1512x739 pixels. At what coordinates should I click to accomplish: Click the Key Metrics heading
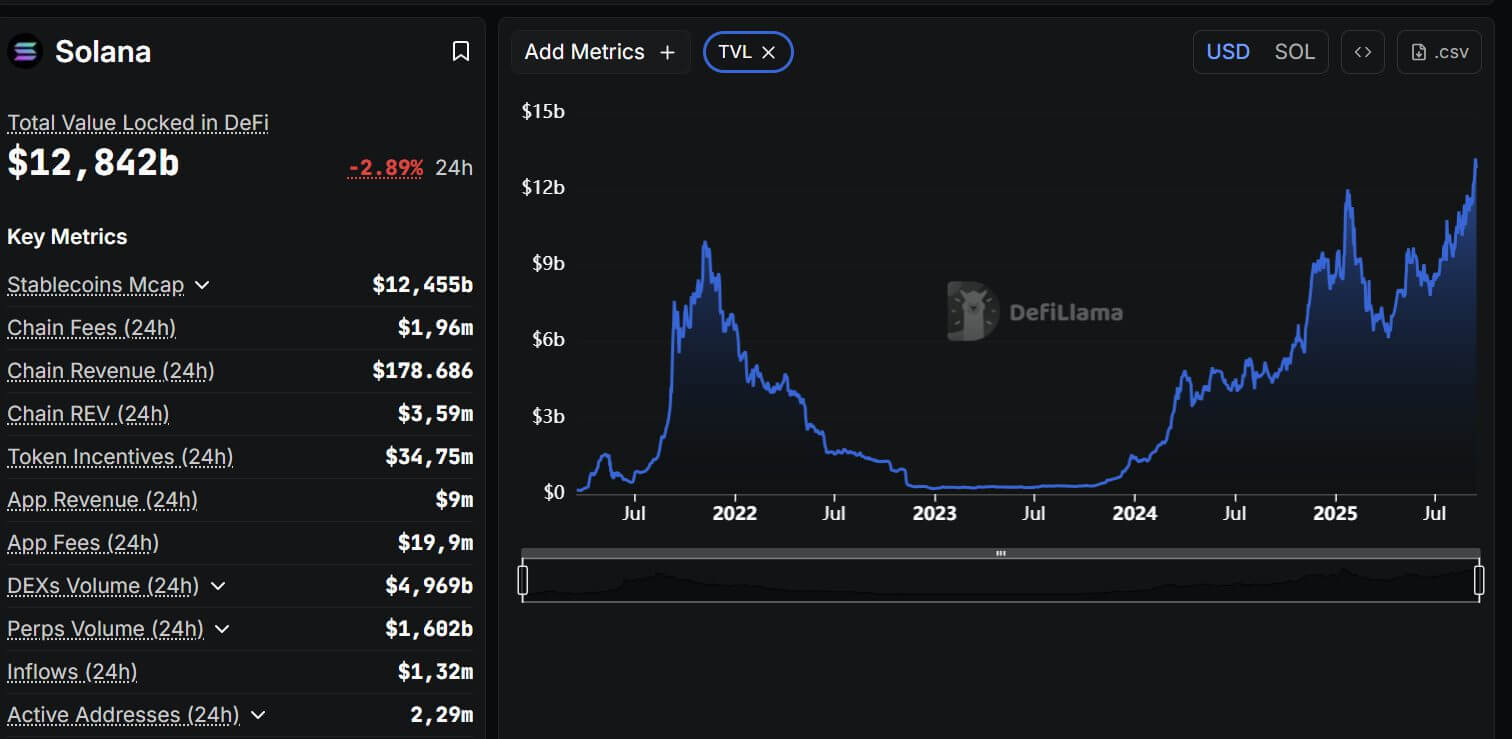[x=67, y=237]
